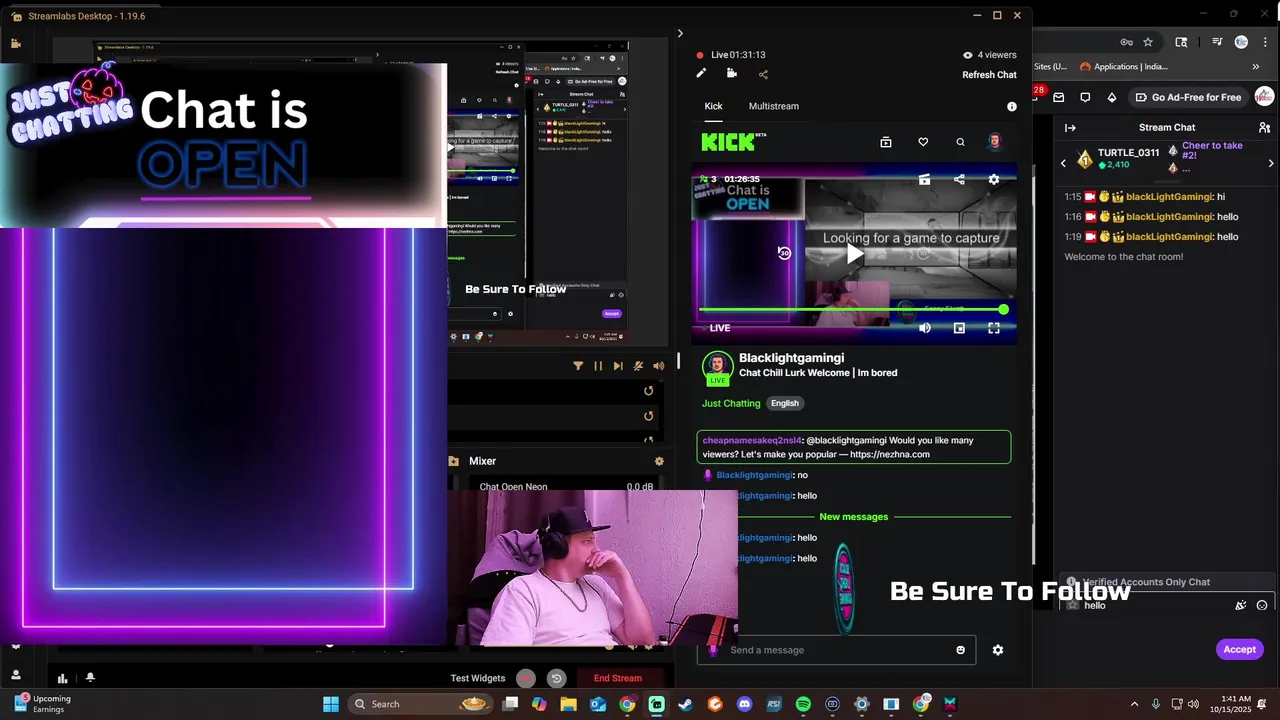Open Twitch bits diamond icon in Chrome
1280x720 pixels.
point(1111,97)
